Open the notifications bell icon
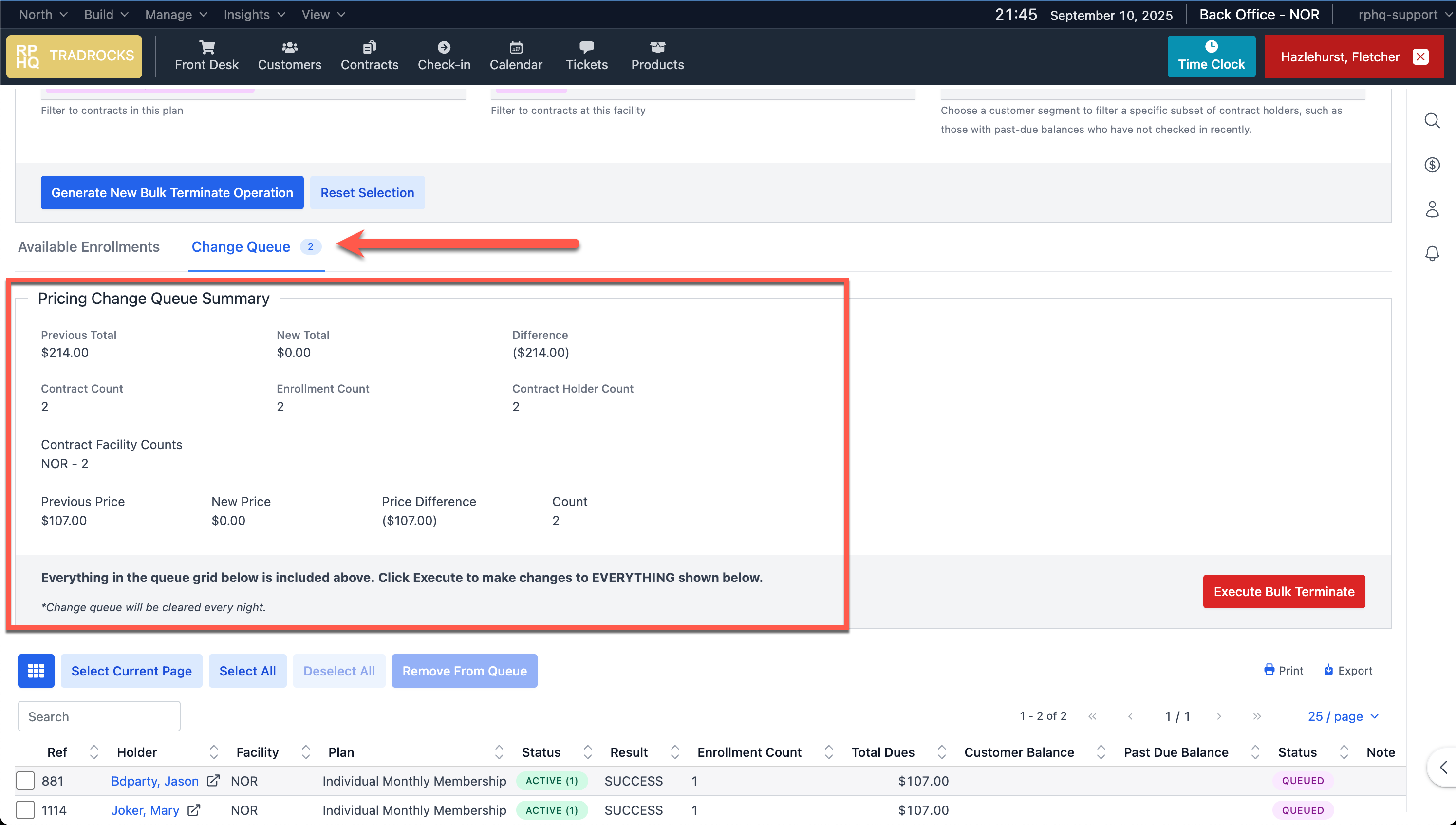Image resolution: width=1456 pixels, height=825 pixels. click(1432, 253)
